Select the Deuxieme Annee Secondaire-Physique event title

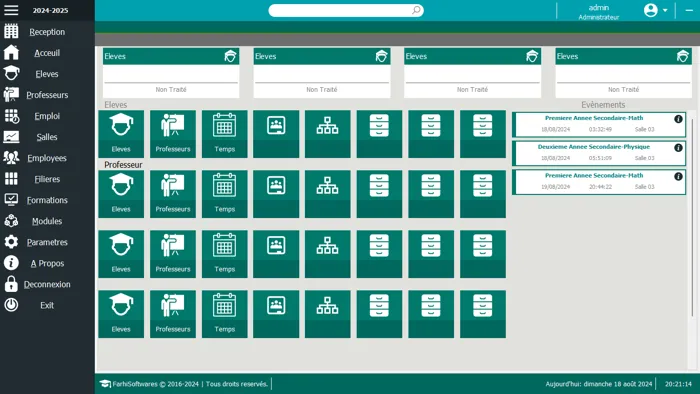pos(594,147)
